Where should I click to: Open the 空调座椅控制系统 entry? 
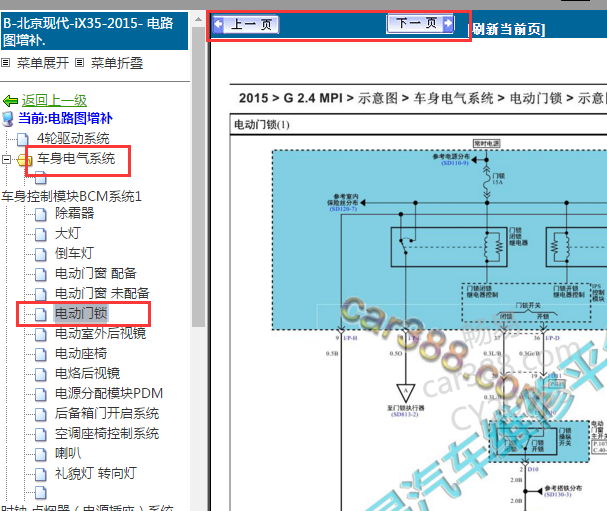(107, 433)
